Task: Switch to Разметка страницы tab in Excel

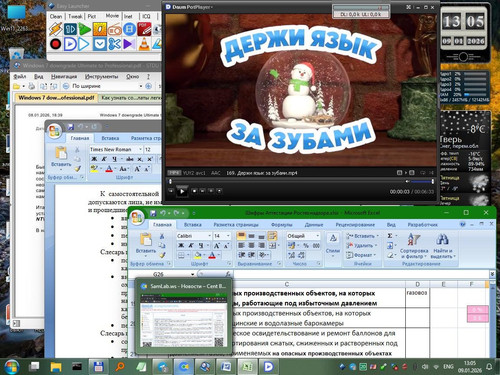Action: tap(236, 225)
